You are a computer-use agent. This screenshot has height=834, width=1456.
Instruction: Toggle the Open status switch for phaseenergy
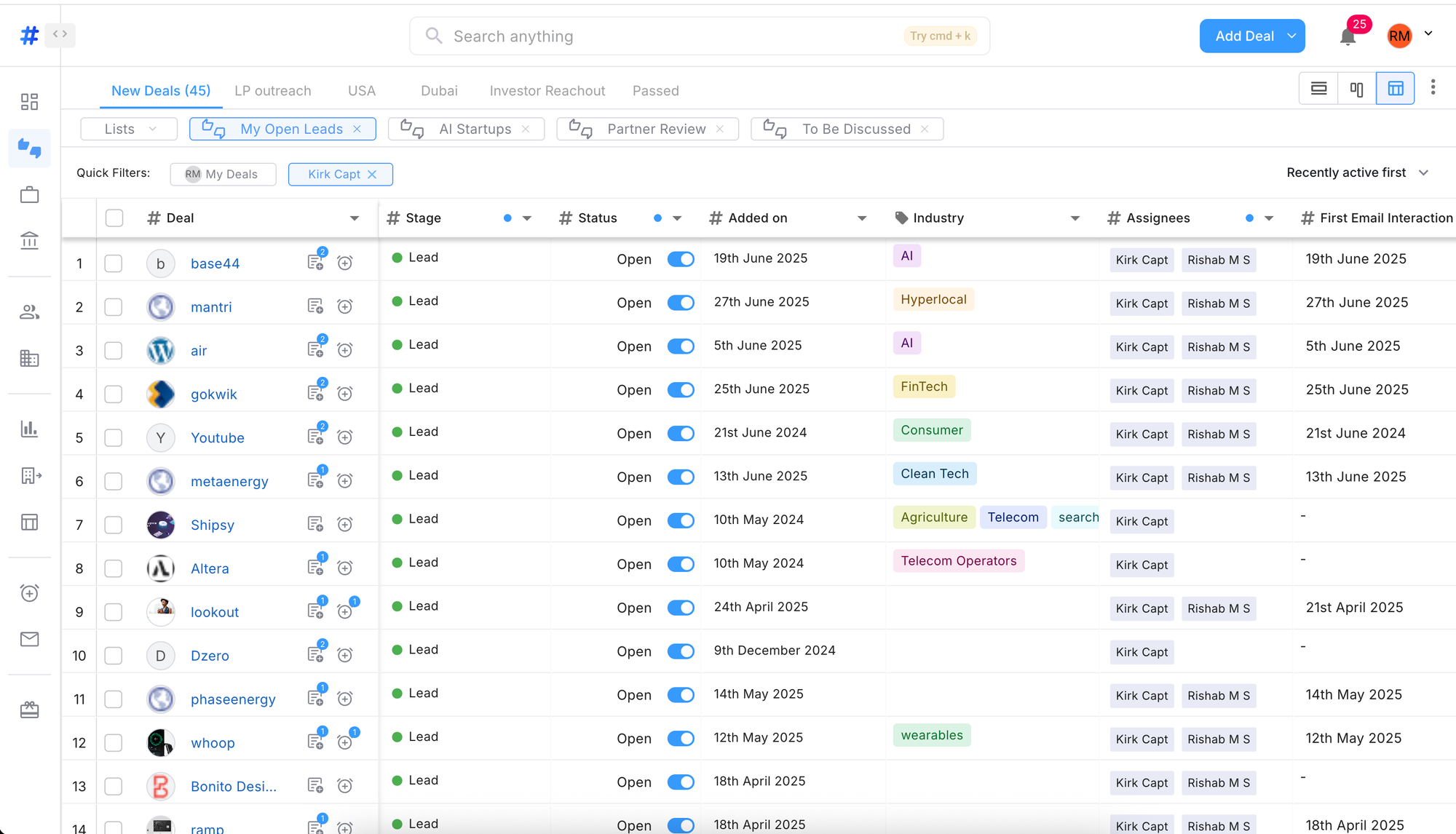coord(681,695)
